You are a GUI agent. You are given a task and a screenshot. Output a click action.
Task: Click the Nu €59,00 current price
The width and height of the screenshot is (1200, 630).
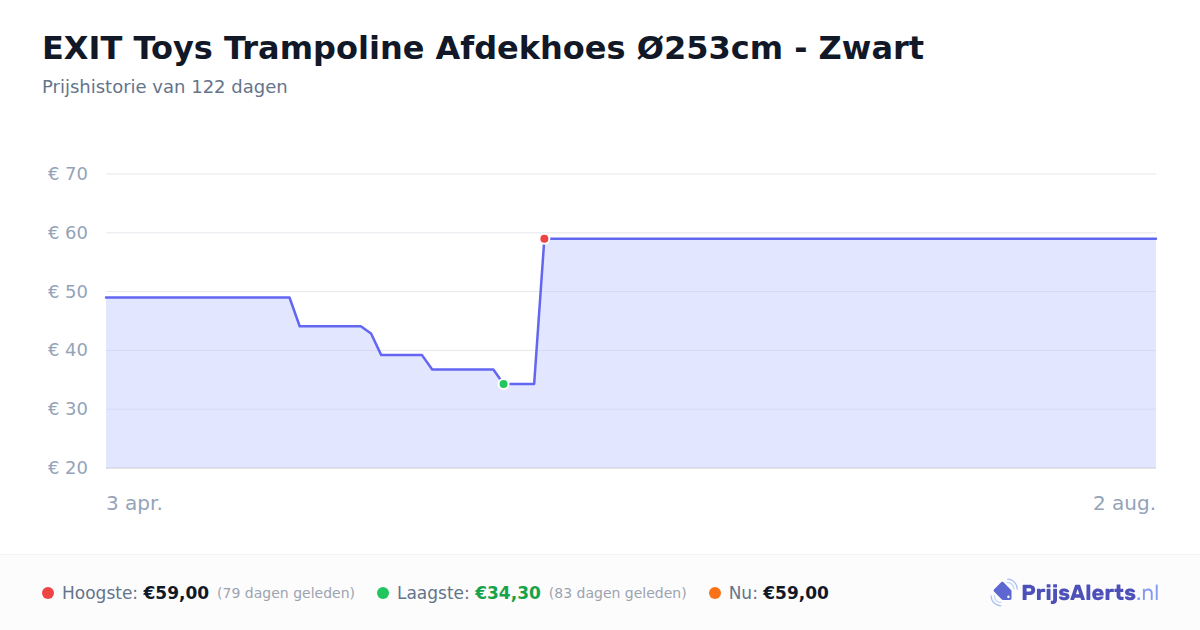796,593
